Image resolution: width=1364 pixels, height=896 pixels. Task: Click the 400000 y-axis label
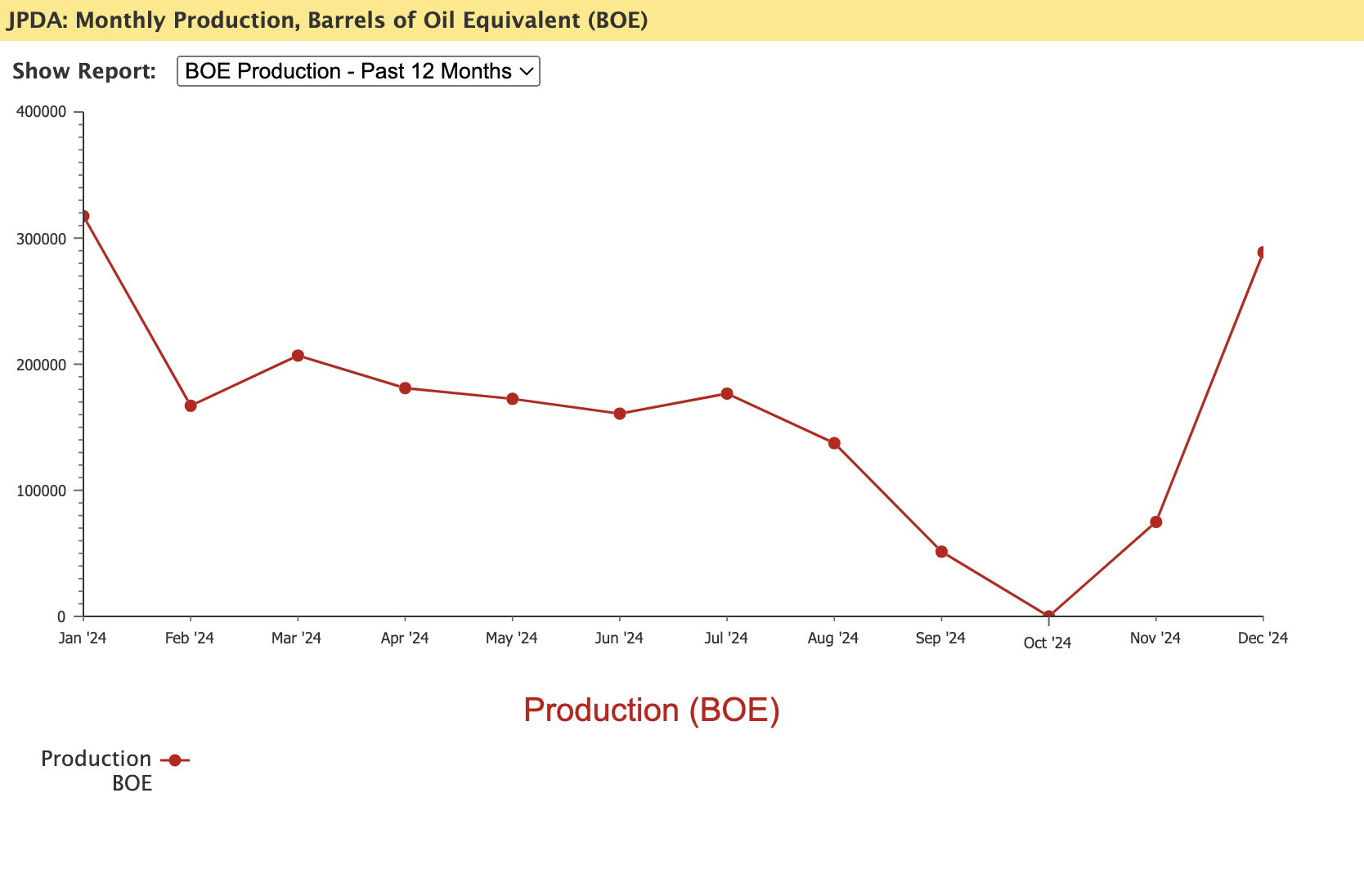41,112
